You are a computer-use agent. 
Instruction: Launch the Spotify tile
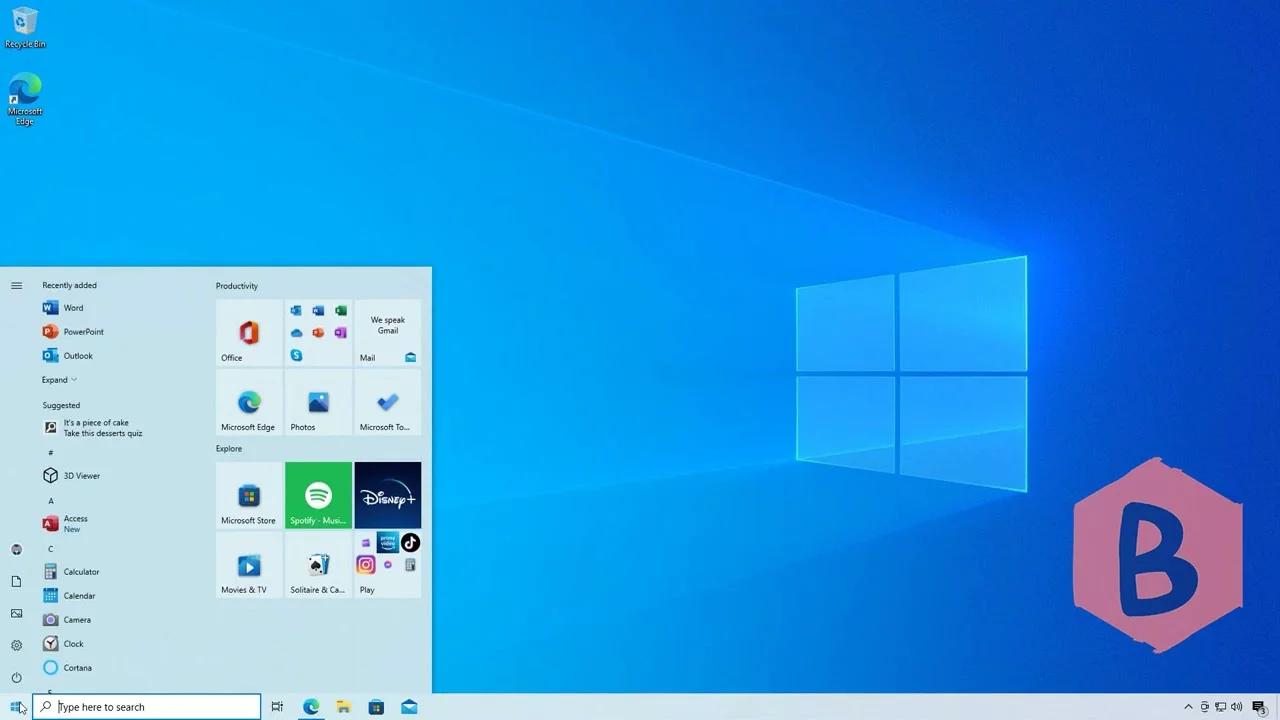coord(318,495)
